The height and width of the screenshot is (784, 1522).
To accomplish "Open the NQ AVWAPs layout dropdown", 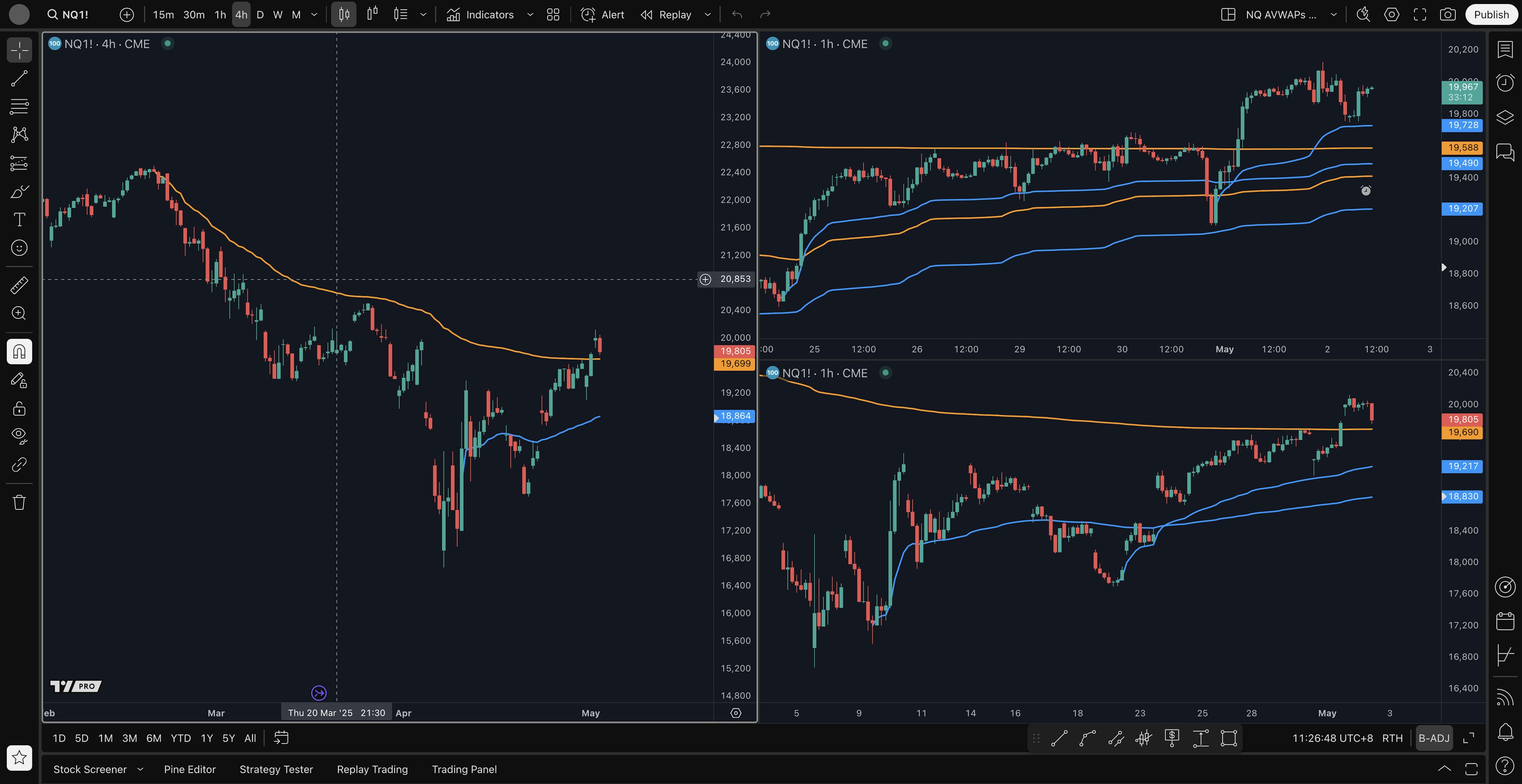I will [x=1333, y=15].
